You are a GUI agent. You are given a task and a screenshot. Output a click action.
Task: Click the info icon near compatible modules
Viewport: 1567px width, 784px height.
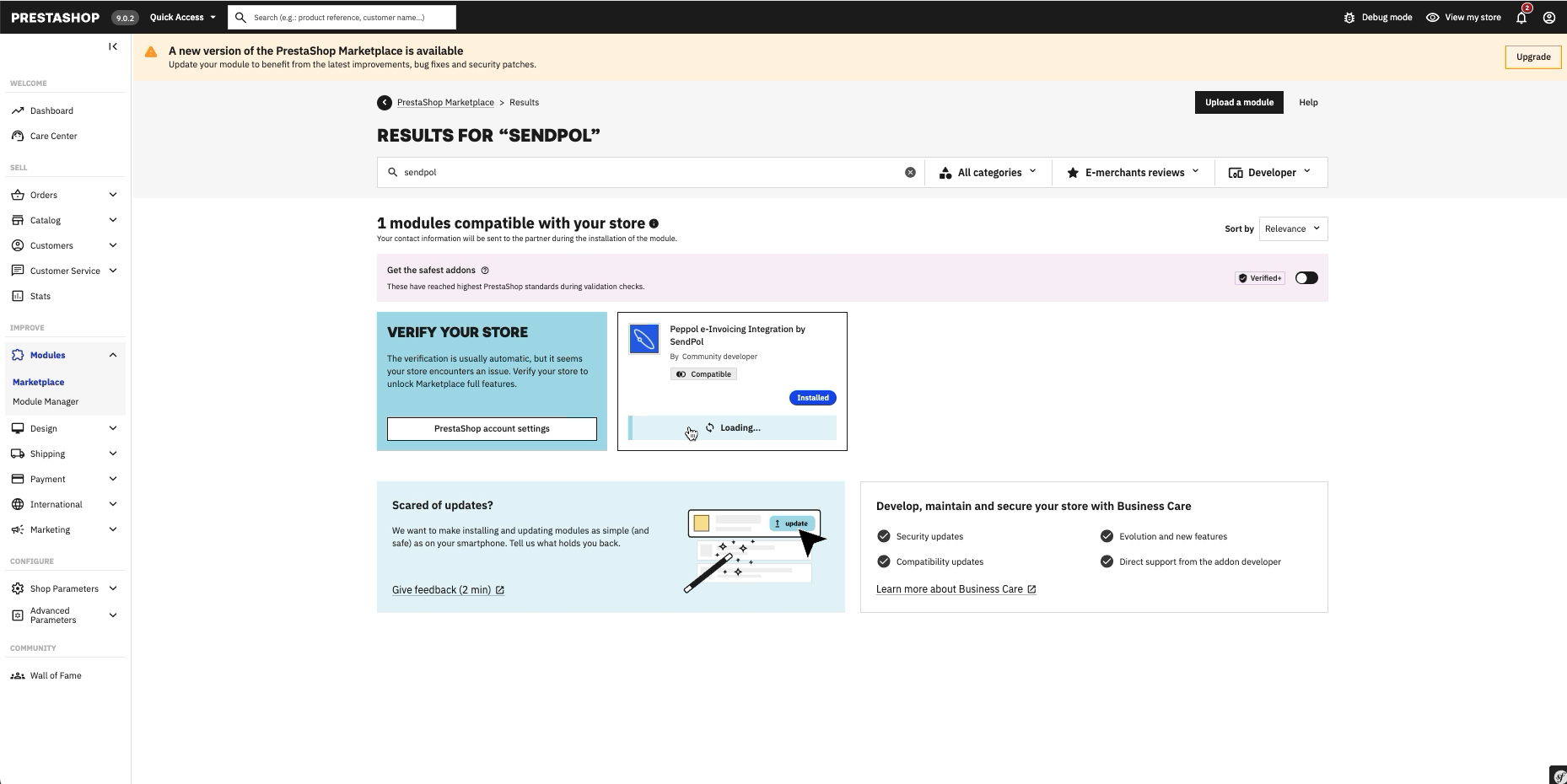654,223
